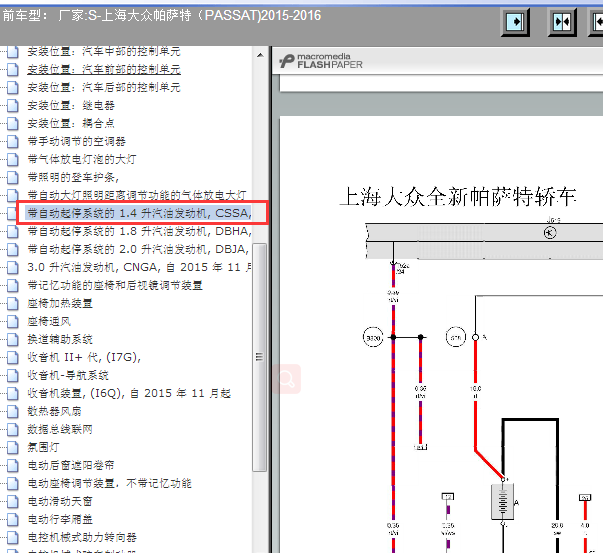This screenshot has height=553, width=603.
Task: Click battery symbol A in wiring diagram
Action: (503, 502)
